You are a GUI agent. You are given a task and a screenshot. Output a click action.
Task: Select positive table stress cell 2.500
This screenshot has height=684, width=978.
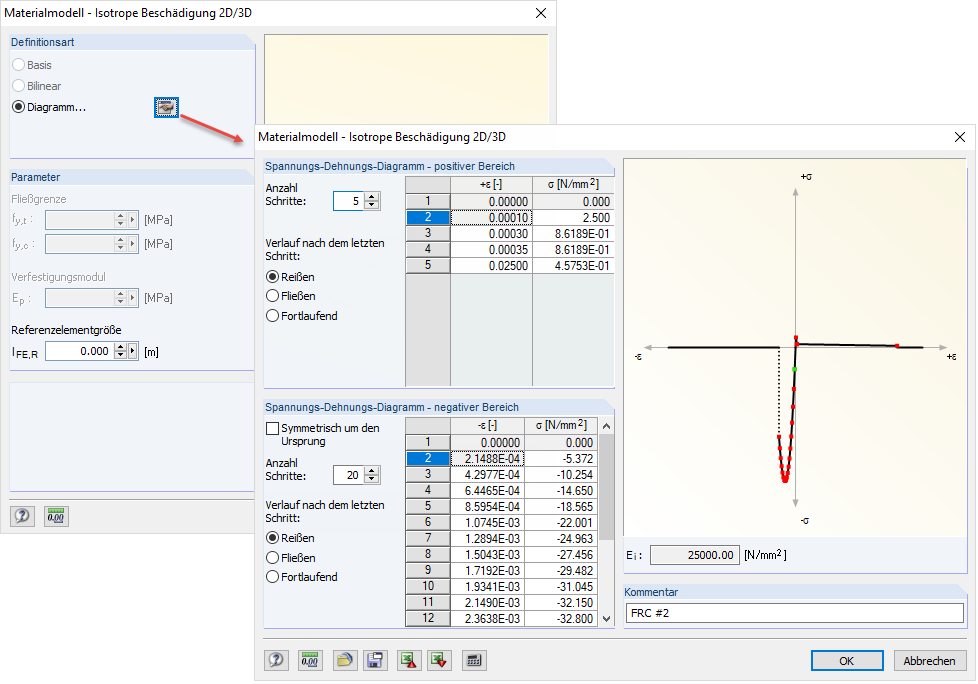pyautogui.click(x=573, y=218)
